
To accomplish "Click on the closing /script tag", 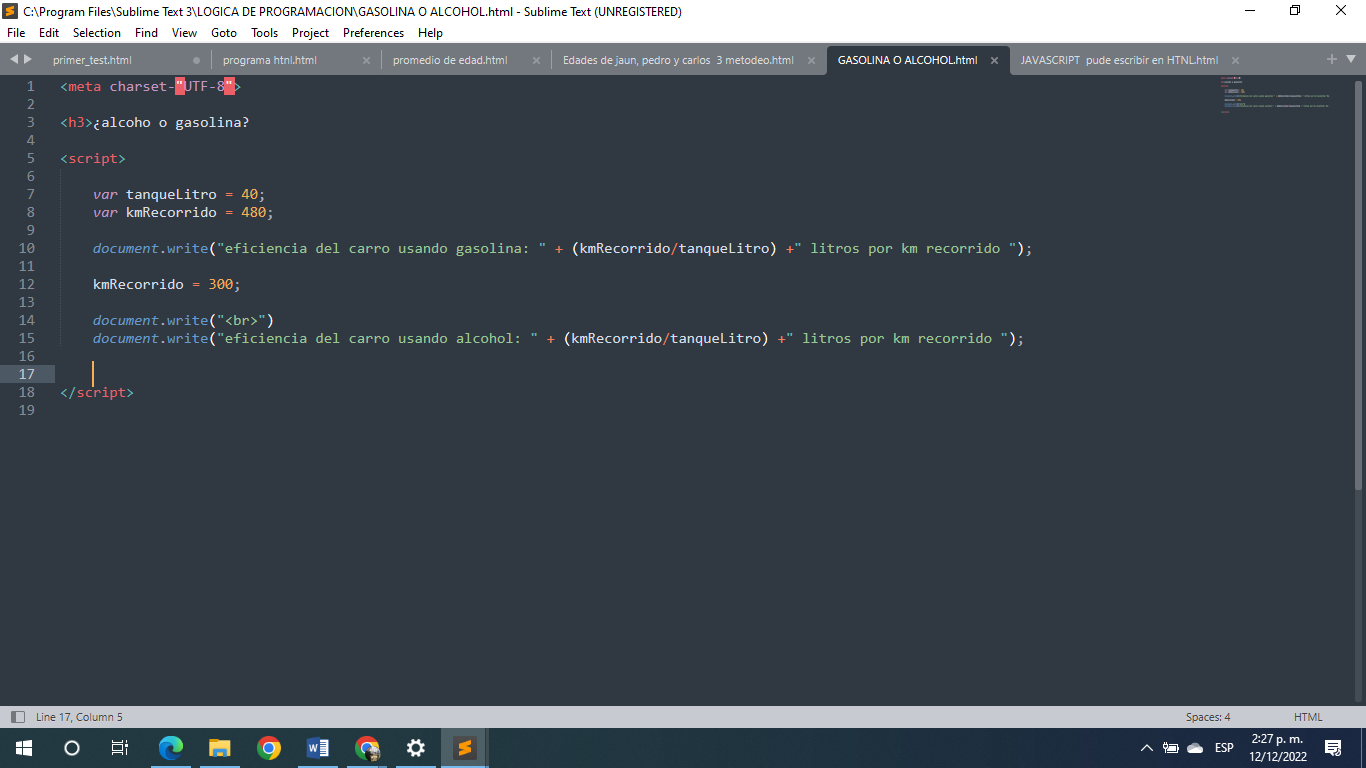I will [x=97, y=392].
